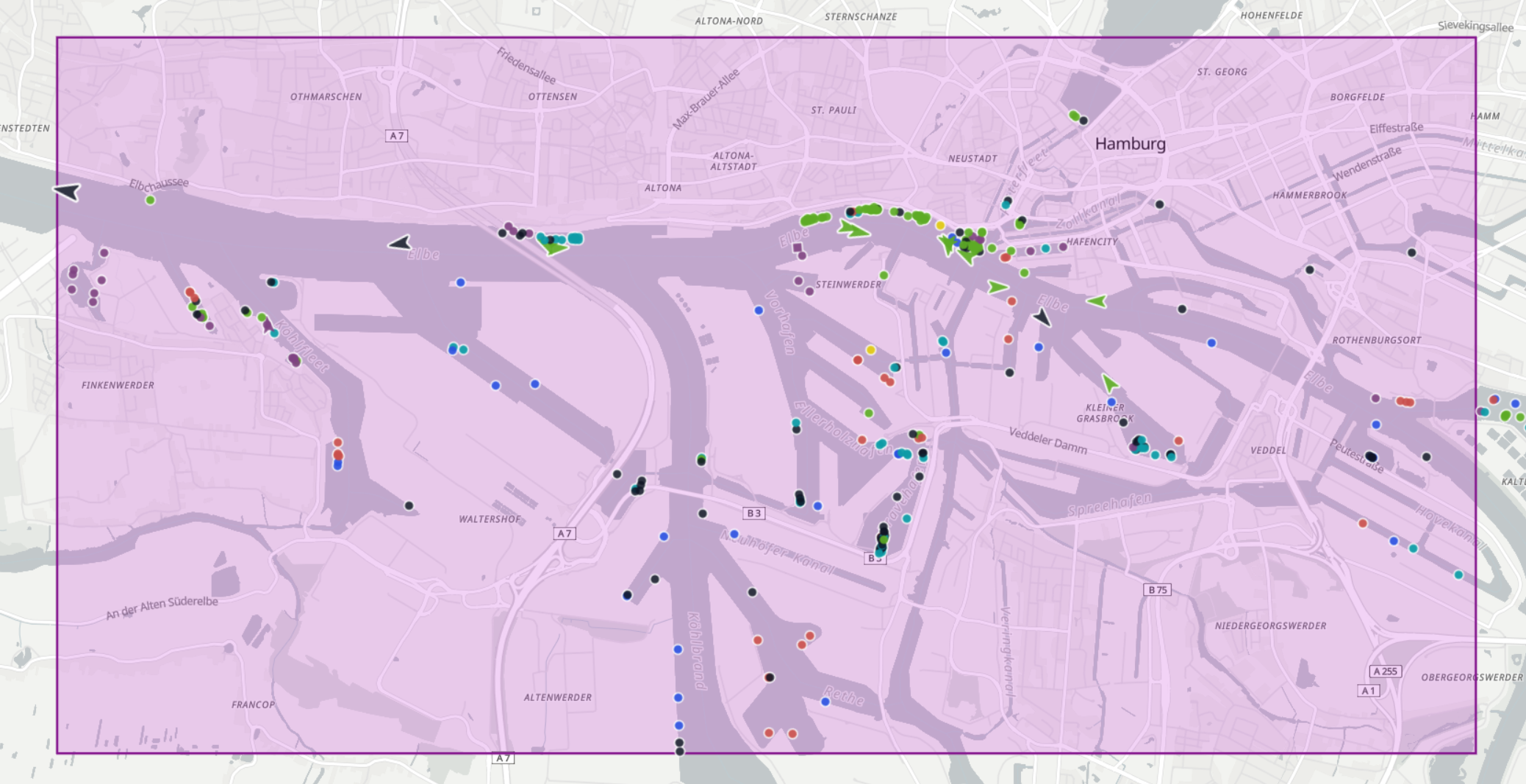Screen dimensions: 1526x784
Task: Click the HAFENCITY label
Action: coord(1092,242)
